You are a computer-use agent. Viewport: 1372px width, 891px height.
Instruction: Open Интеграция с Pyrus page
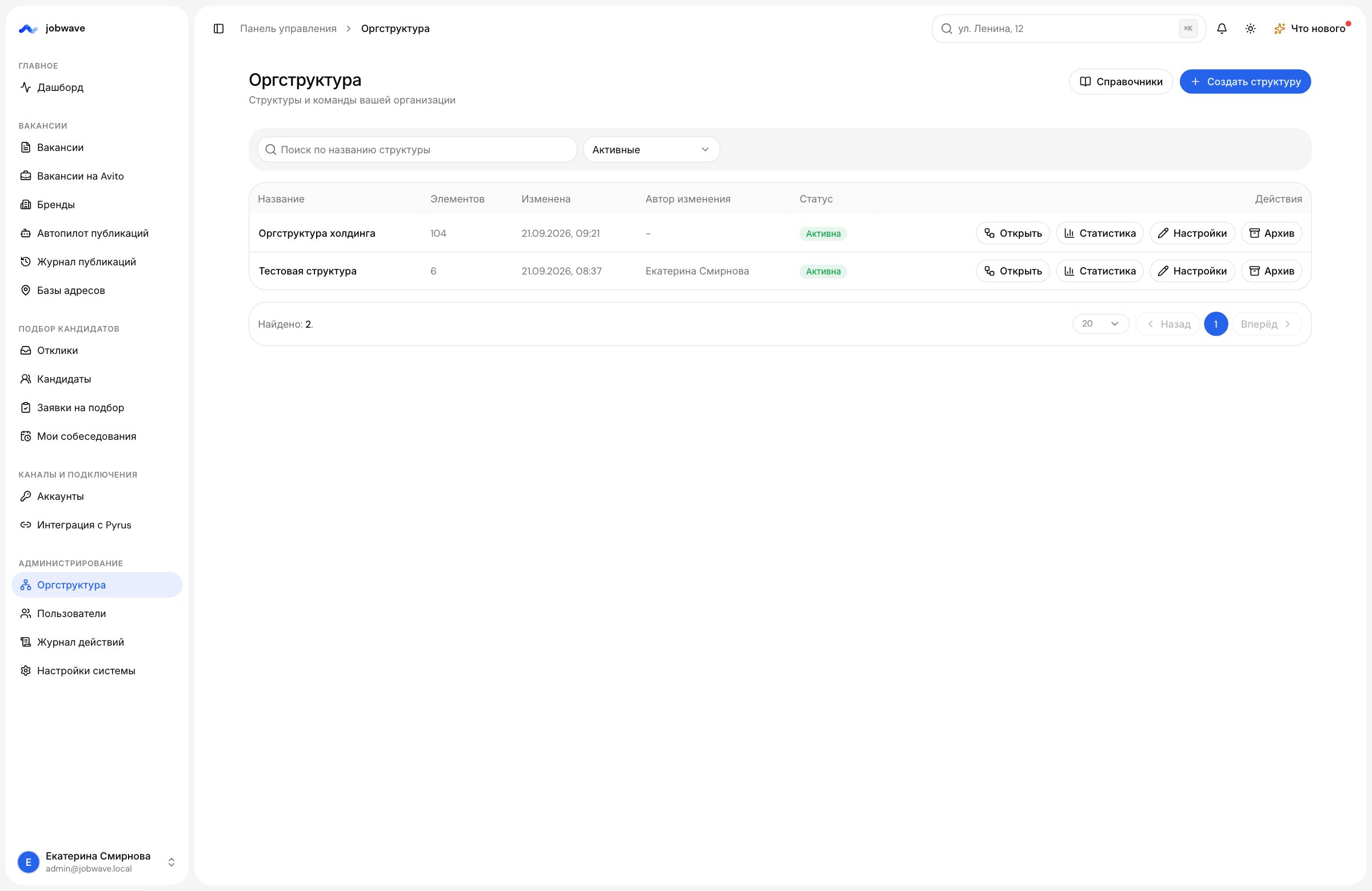click(x=97, y=525)
